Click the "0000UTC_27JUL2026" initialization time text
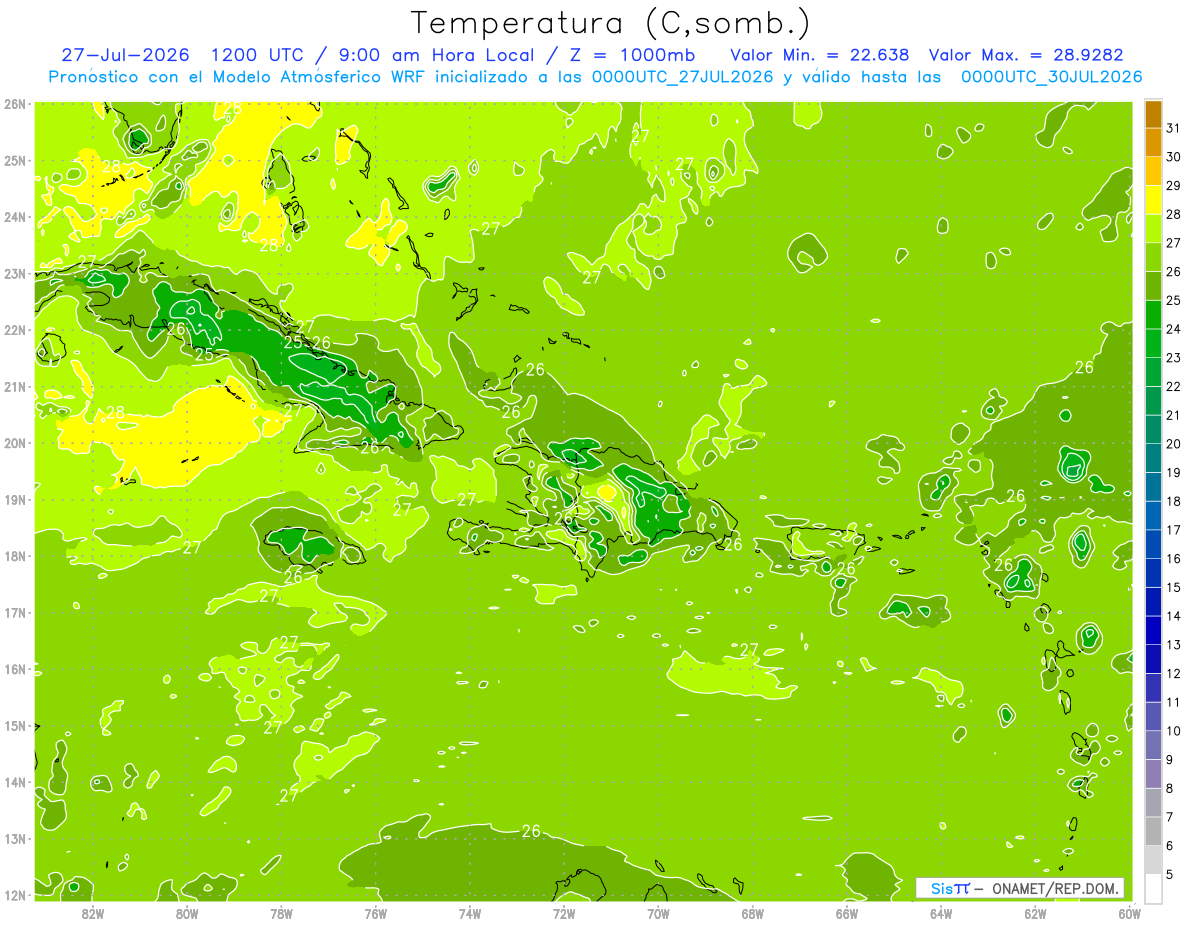The height and width of the screenshot is (927, 1200). [x=683, y=77]
